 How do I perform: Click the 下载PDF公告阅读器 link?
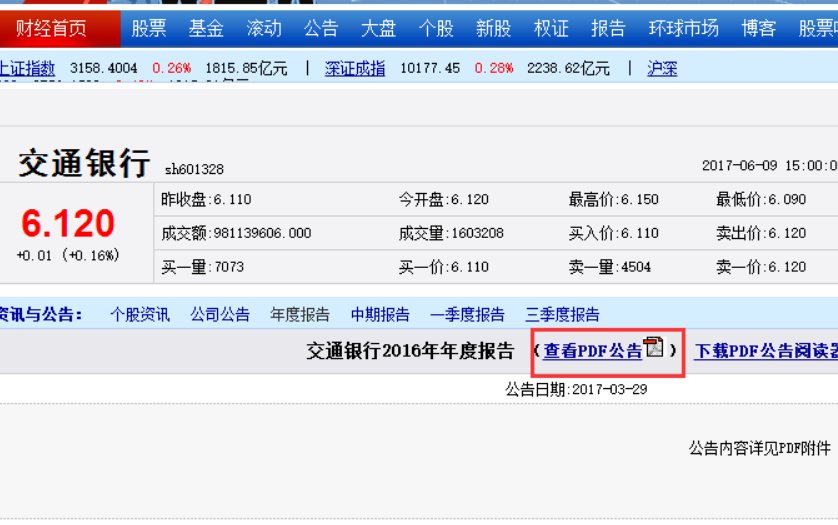[x=766, y=351]
